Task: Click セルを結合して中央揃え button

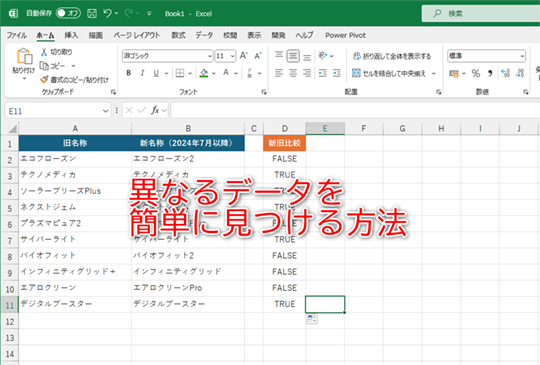Action: pyautogui.click(x=389, y=73)
